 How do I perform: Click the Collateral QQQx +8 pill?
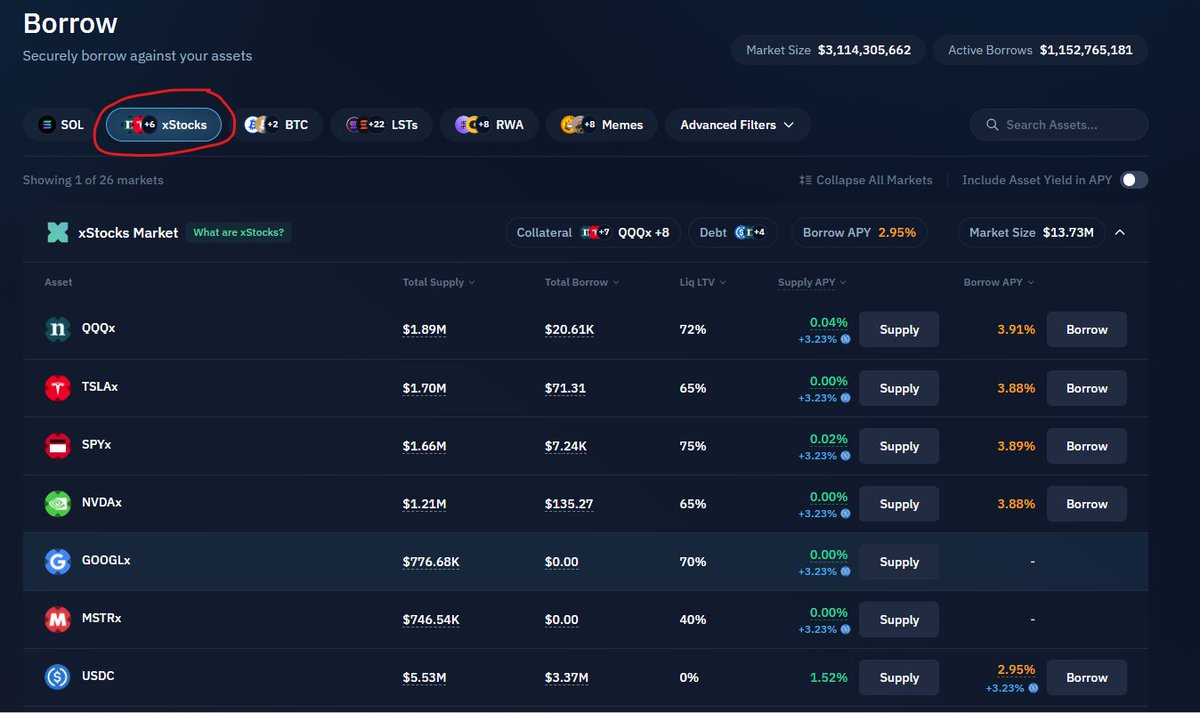593,232
